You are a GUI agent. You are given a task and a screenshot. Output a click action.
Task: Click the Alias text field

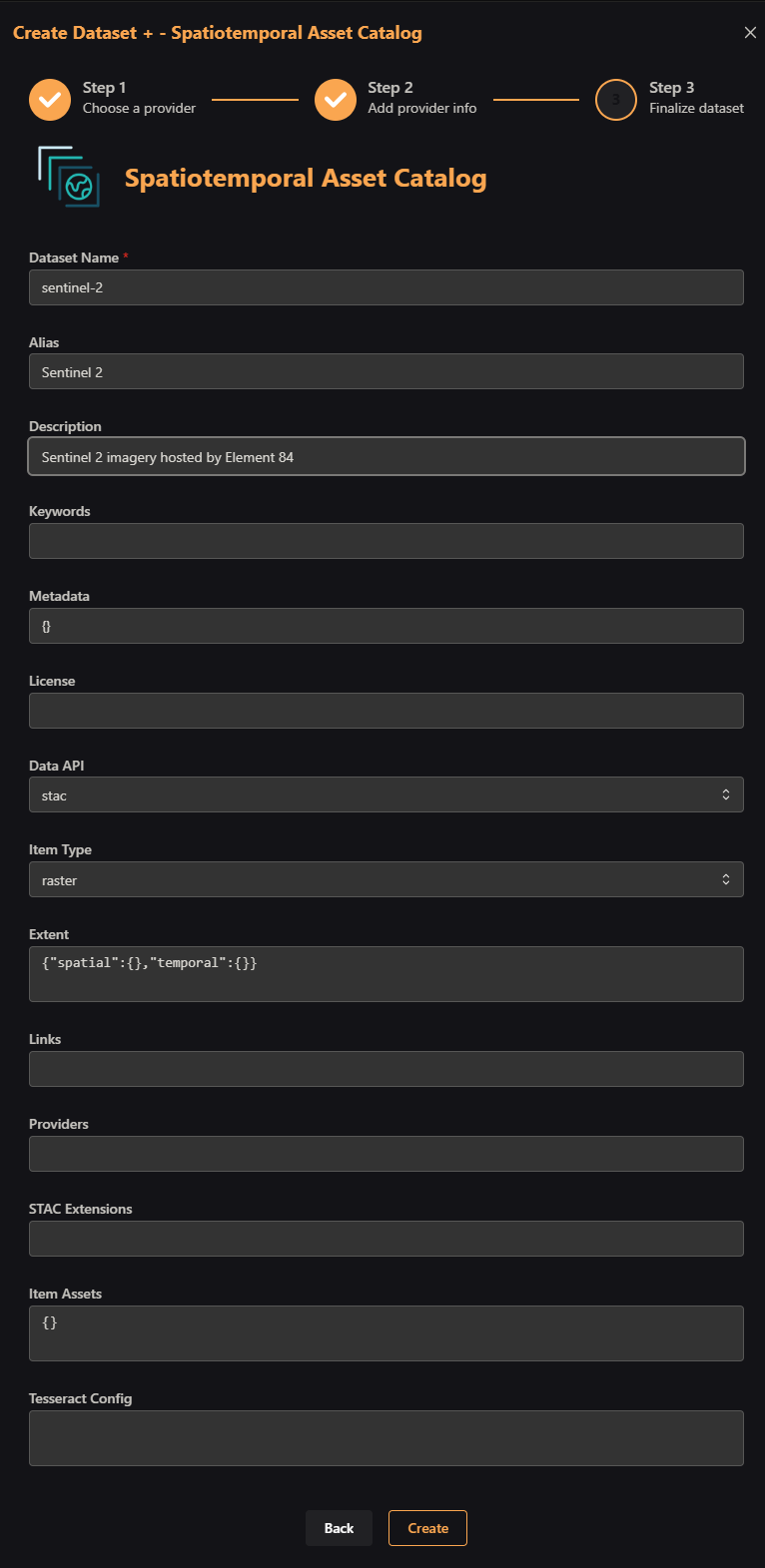[386, 371]
